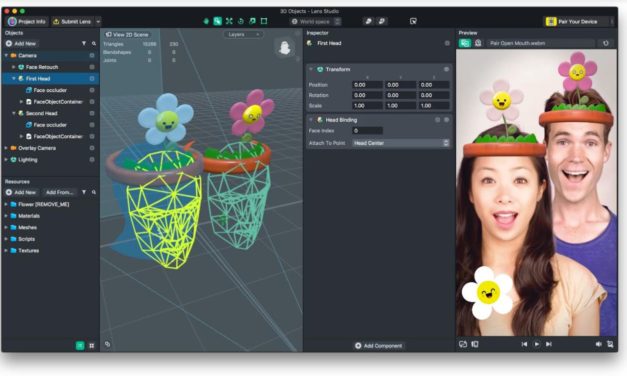Skip preview to next frame
Viewport: 627px width, 376px height.
tap(549, 344)
